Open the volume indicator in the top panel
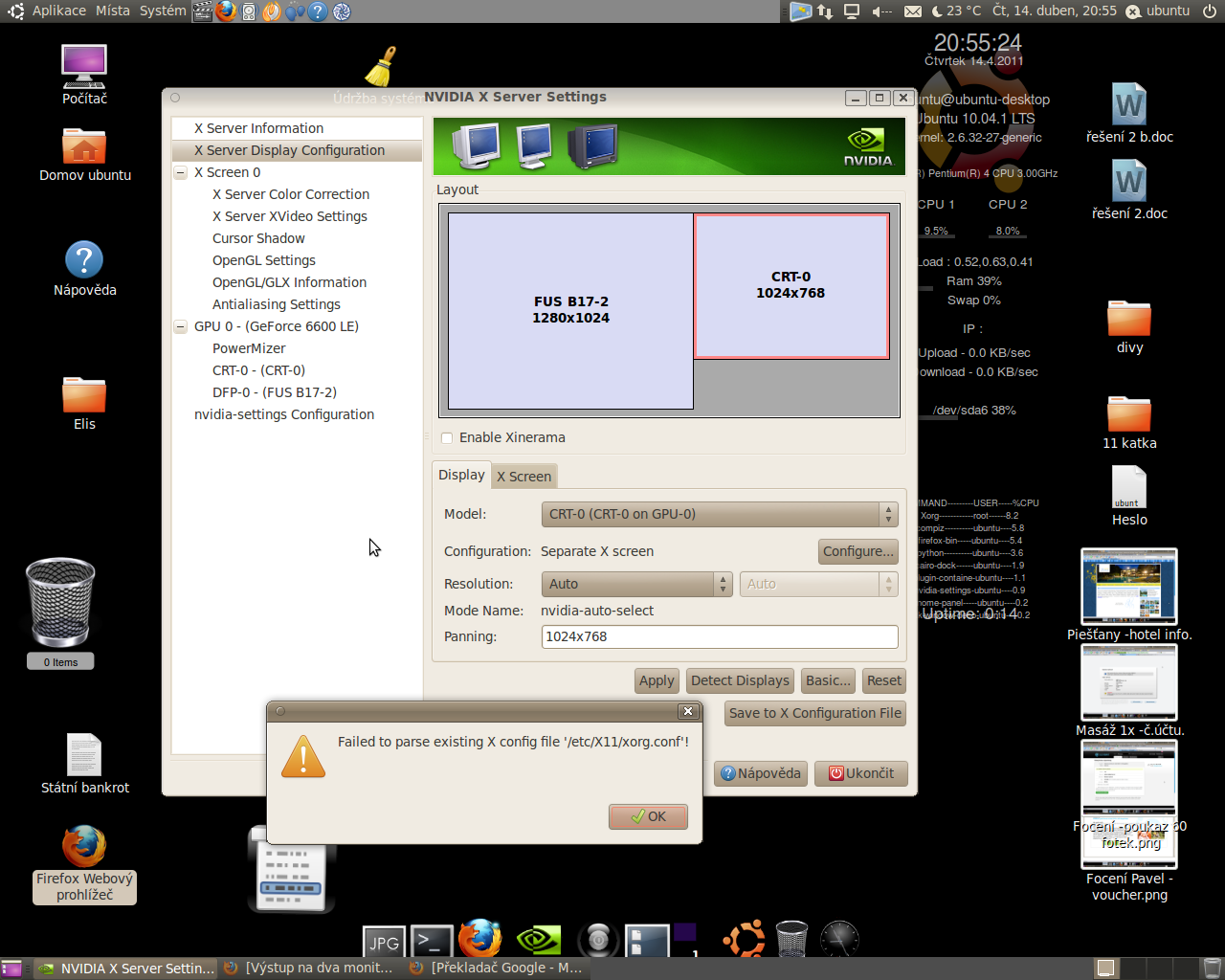This screenshot has height=980, width=1225. (881, 11)
